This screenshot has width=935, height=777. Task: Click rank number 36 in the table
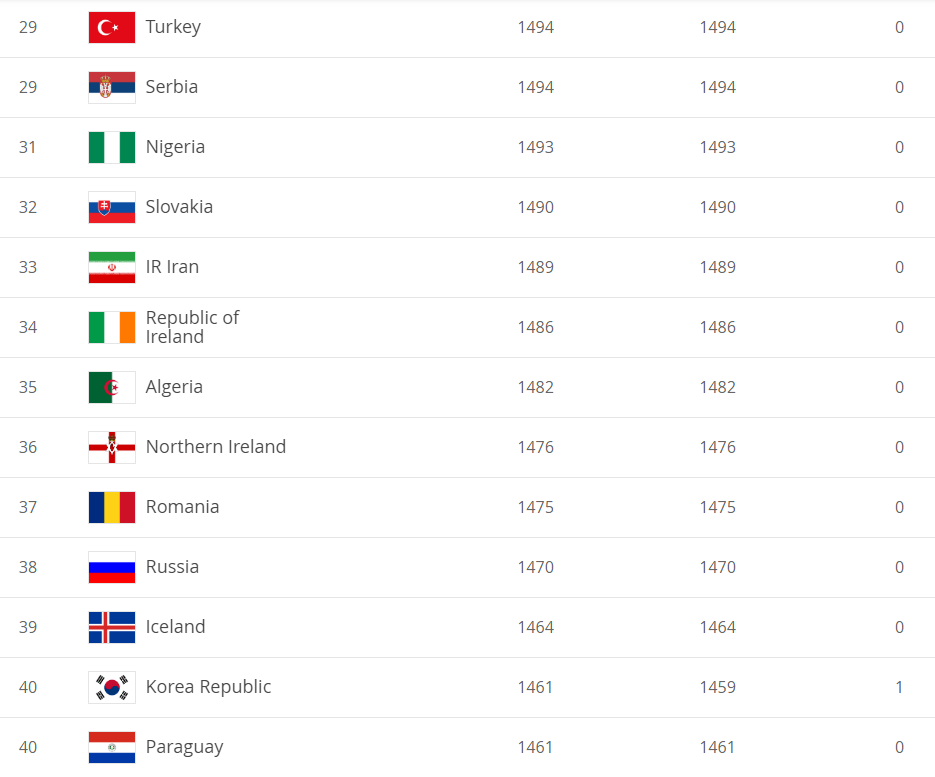(x=28, y=447)
